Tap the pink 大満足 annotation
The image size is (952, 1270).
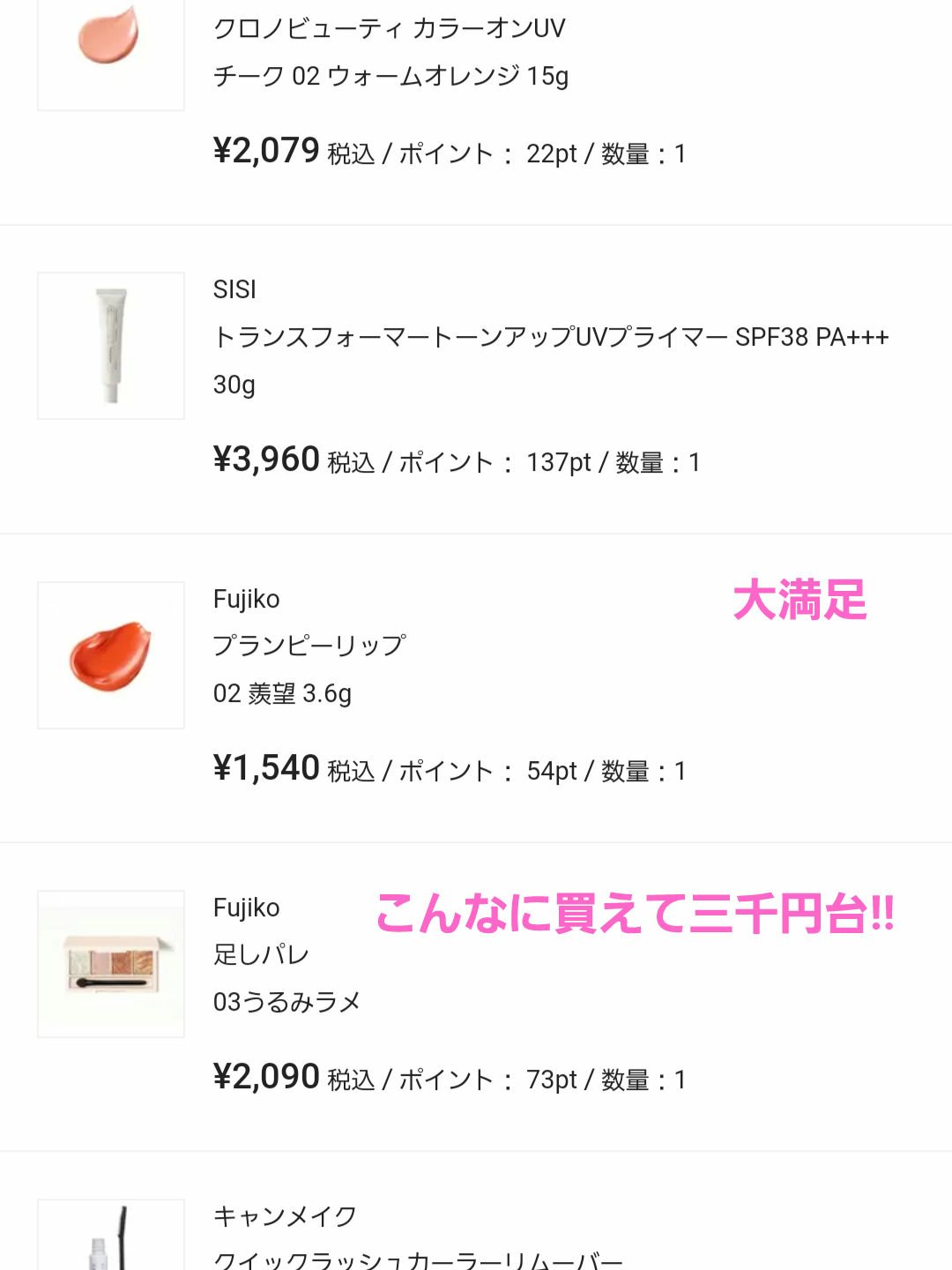pos(800,601)
